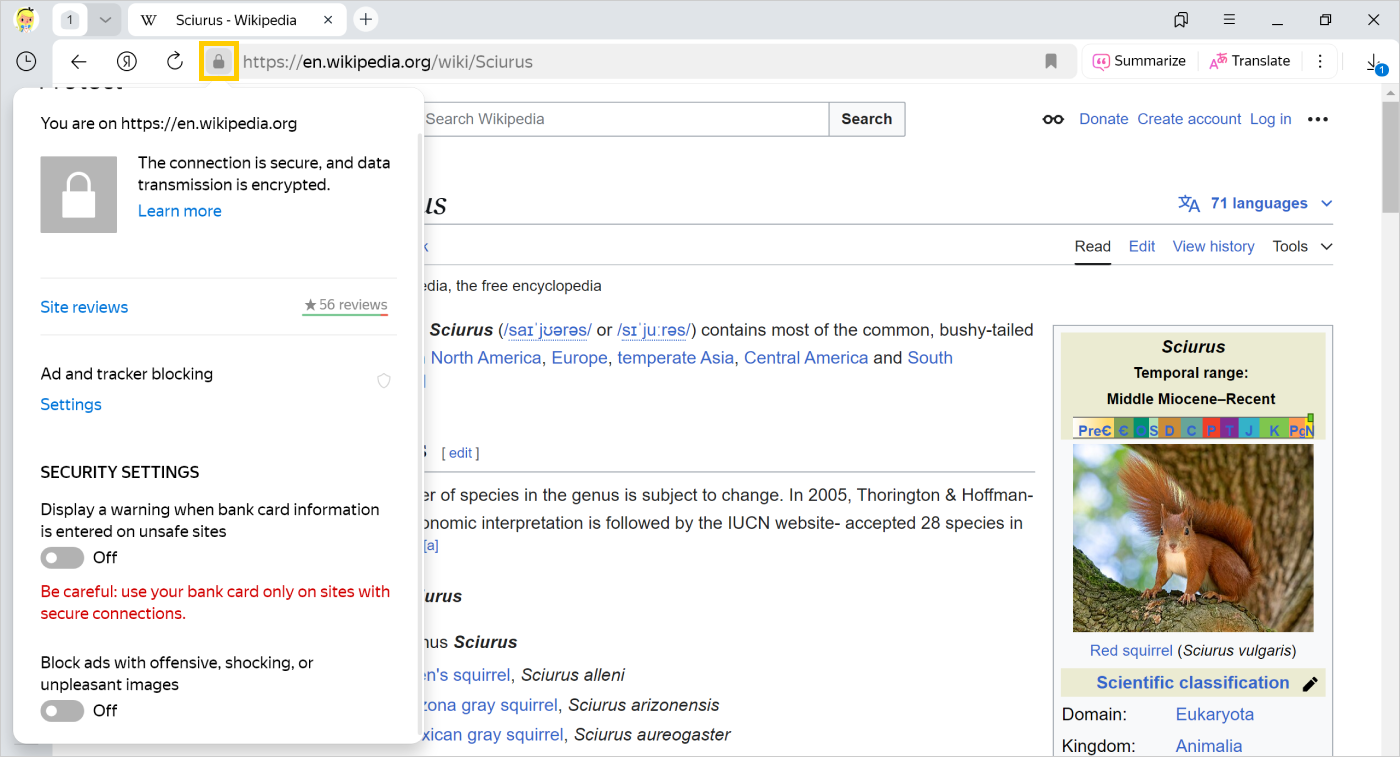Click the Wikipedia appearance glasses icon

[x=1053, y=119]
